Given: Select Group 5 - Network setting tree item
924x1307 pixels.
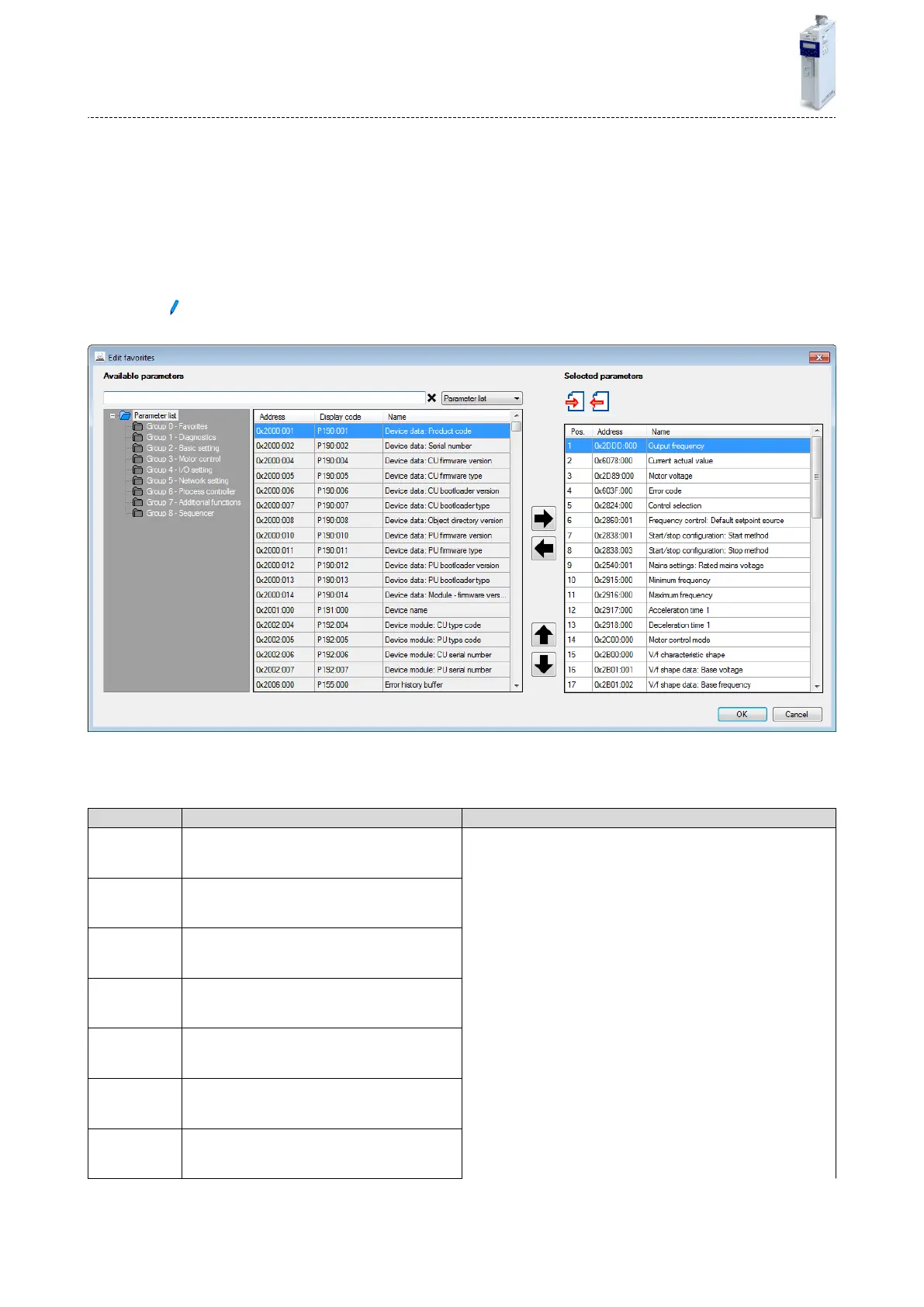Looking at the screenshot, I should 188,480.
